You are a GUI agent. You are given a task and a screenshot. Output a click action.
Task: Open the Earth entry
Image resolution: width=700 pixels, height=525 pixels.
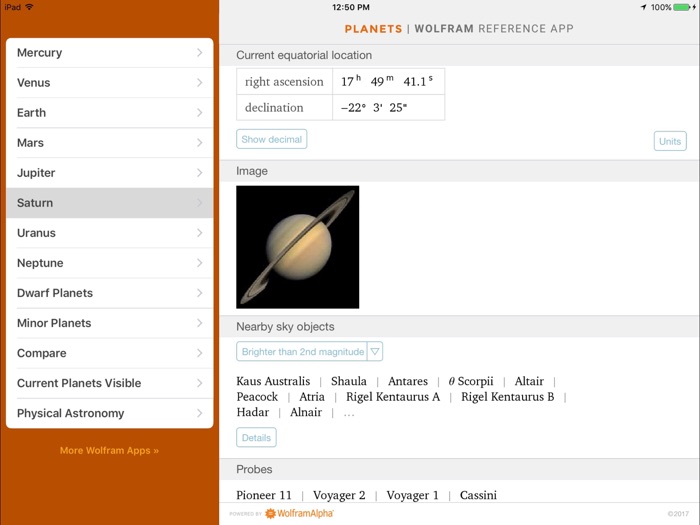tap(109, 112)
